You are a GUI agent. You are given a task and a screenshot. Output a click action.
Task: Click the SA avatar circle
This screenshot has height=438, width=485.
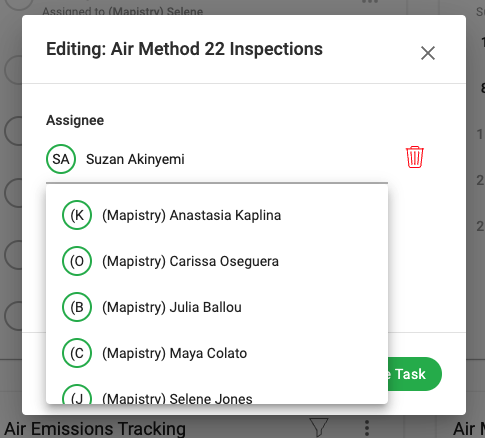[61, 159]
